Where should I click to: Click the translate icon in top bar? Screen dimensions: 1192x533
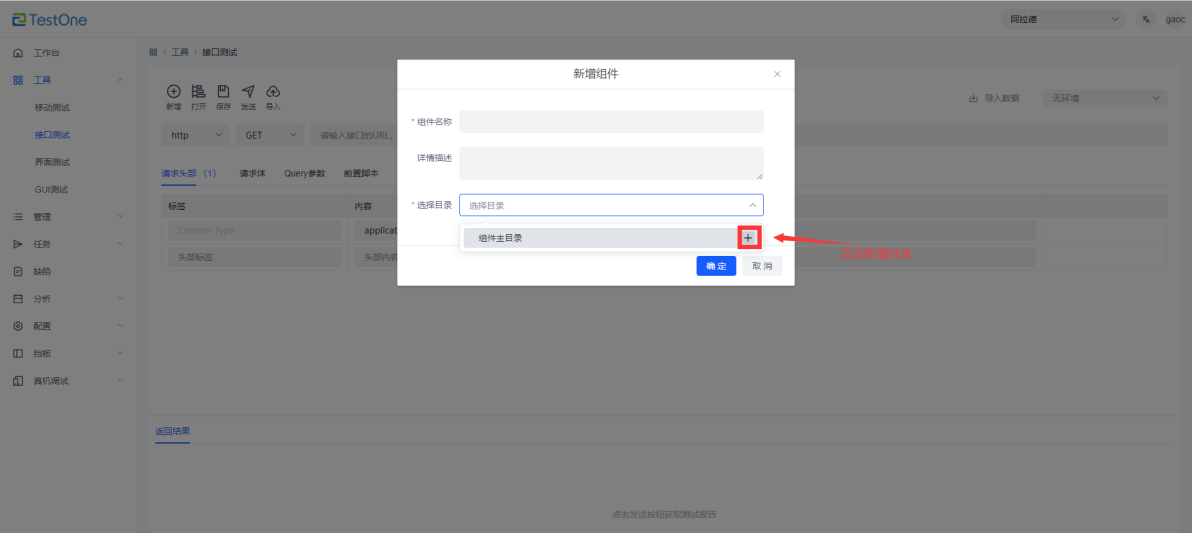coord(1146,20)
